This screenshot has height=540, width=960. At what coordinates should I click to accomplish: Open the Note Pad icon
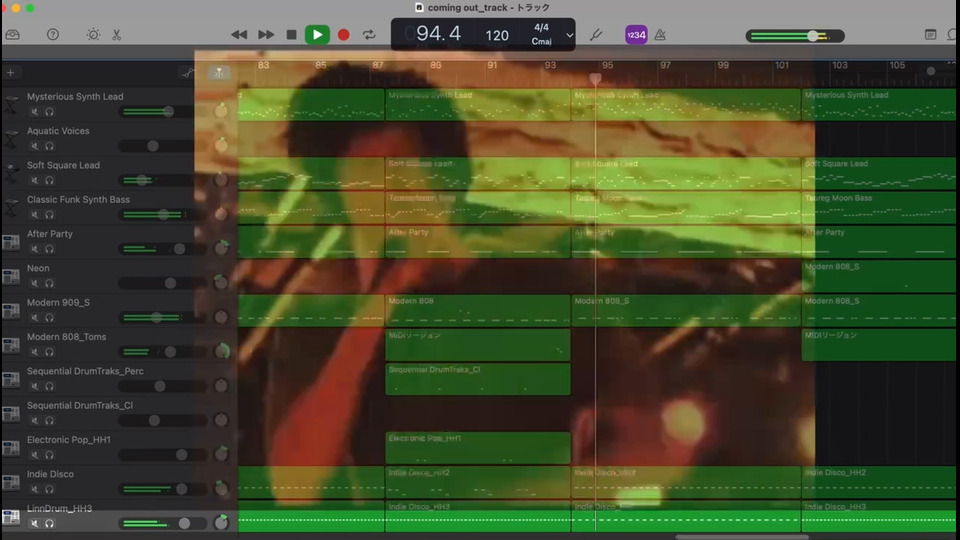[931, 35]
